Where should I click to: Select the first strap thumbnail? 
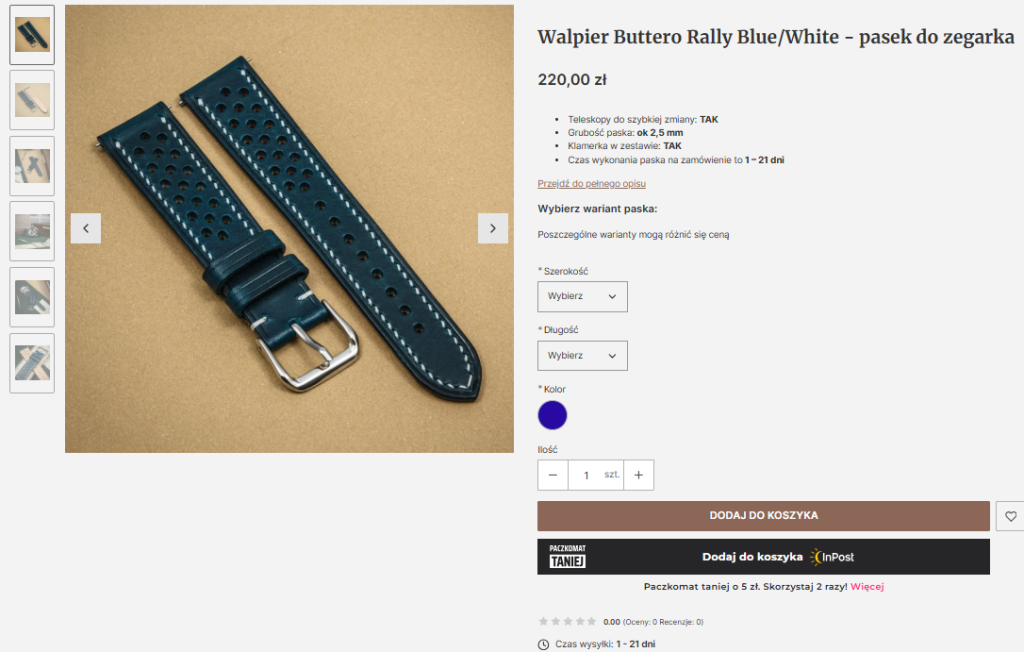32,35
